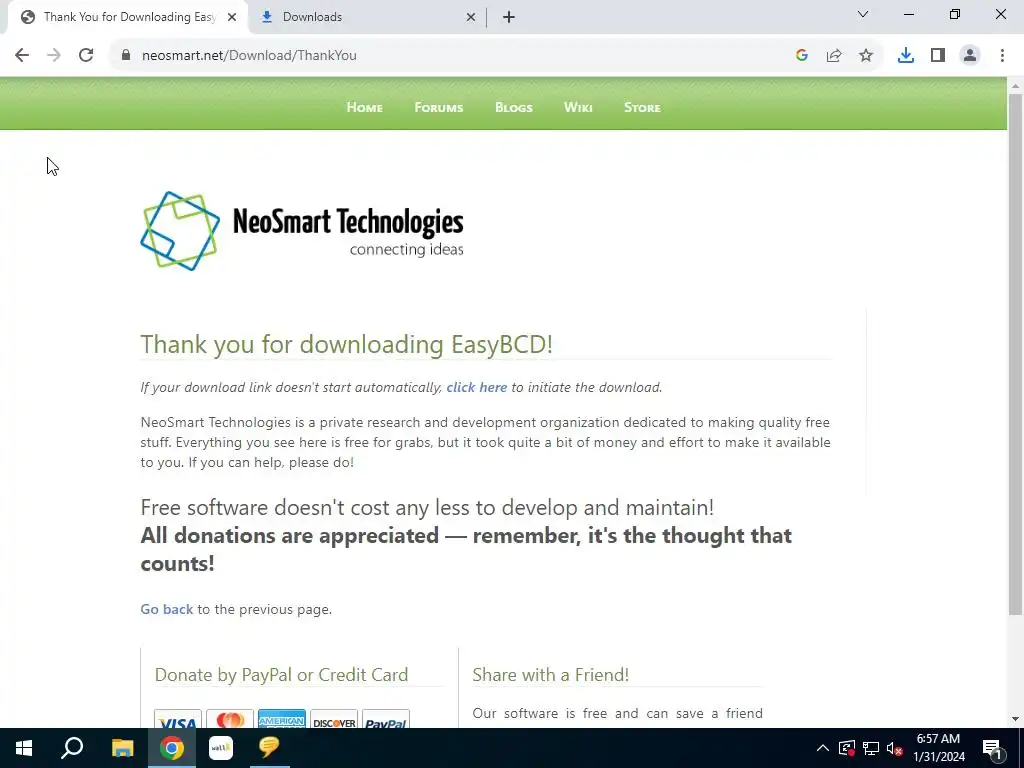Click the network status tray icon
This screenshot has height=768, width=1024.
coord(871,748)
